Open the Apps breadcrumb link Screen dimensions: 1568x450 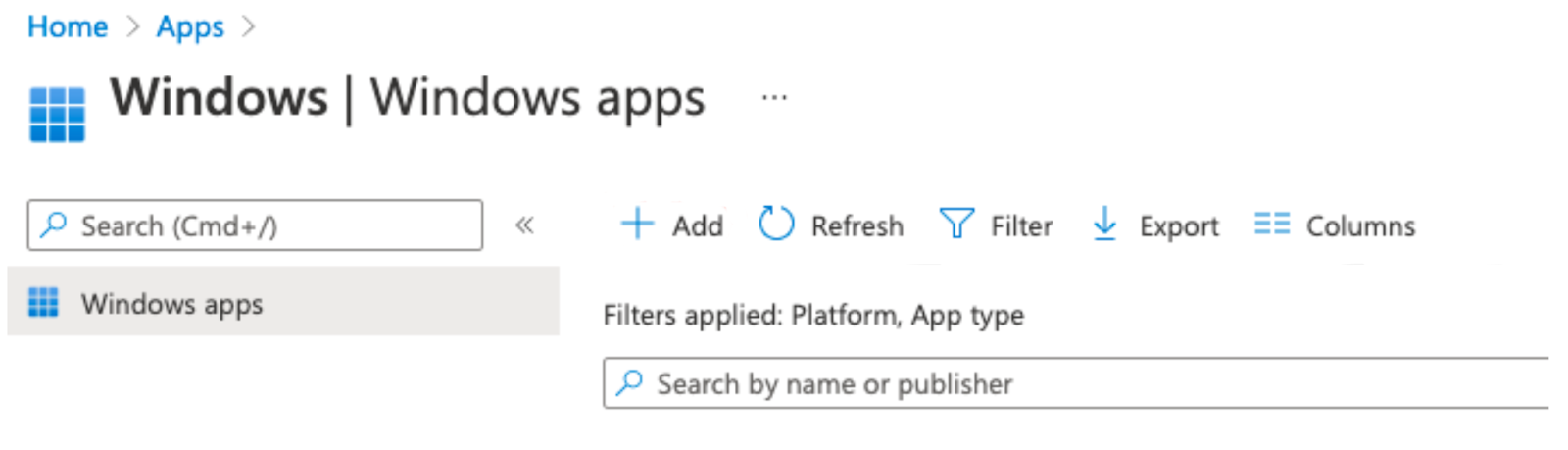click(190, 26)
